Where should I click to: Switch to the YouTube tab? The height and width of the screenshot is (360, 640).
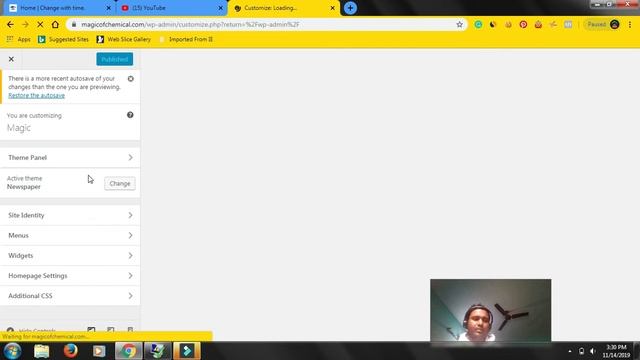[x=171, y=8]
